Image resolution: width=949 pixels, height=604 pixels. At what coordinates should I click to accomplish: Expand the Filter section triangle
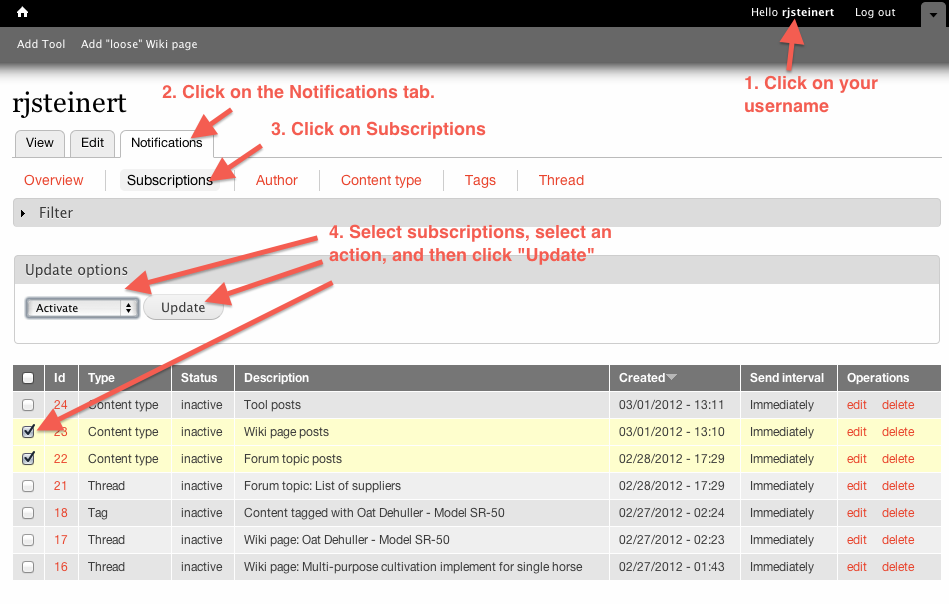24,213
